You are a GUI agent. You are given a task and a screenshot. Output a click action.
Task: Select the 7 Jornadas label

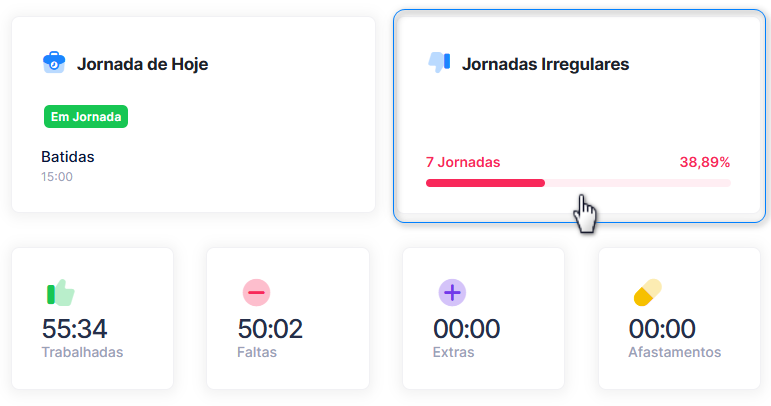[x=463, y=162]
